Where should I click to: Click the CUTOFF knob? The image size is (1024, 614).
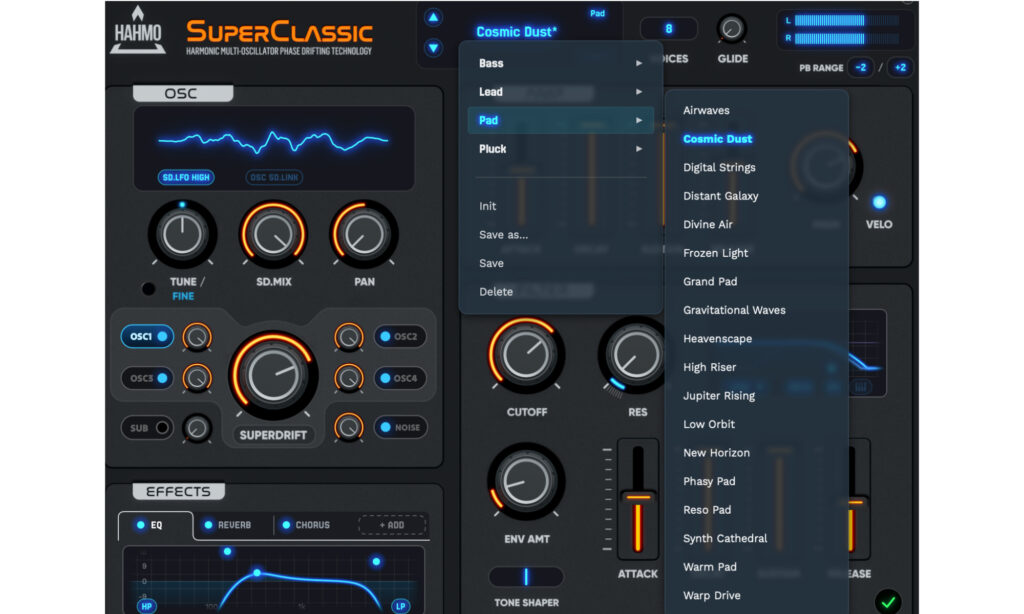pos(526,355)
